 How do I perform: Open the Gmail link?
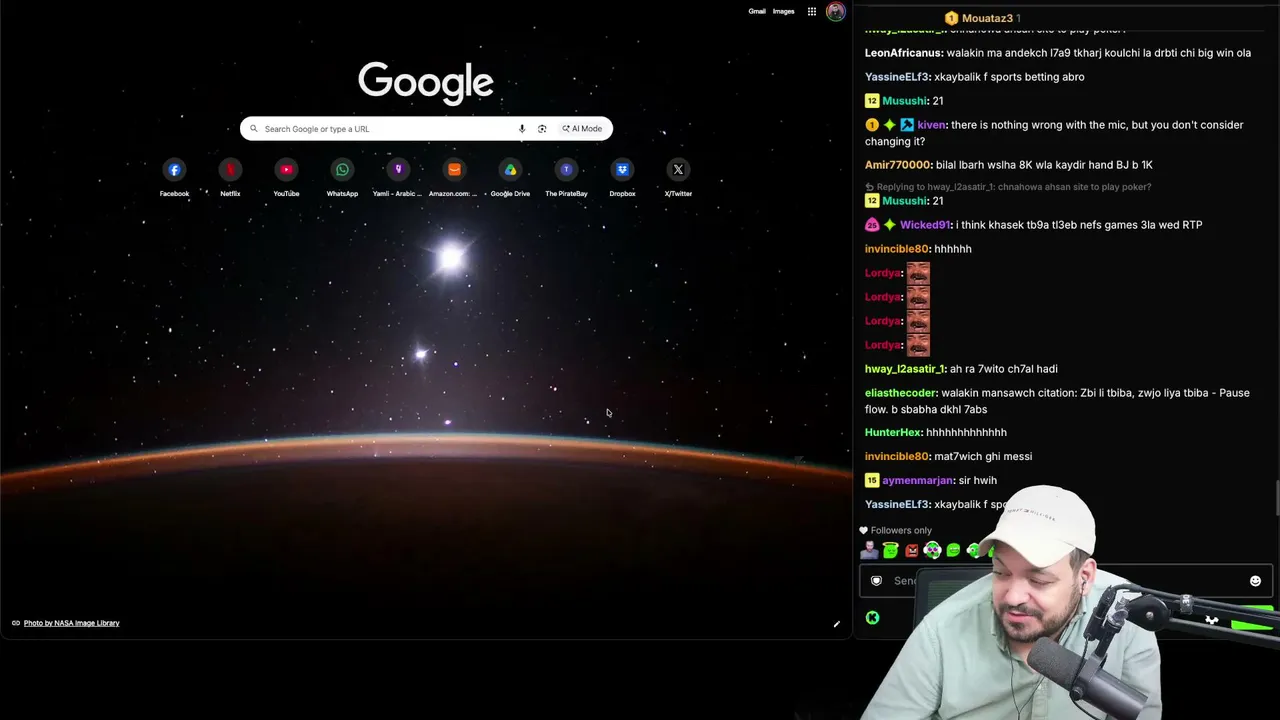pos(757,12)
